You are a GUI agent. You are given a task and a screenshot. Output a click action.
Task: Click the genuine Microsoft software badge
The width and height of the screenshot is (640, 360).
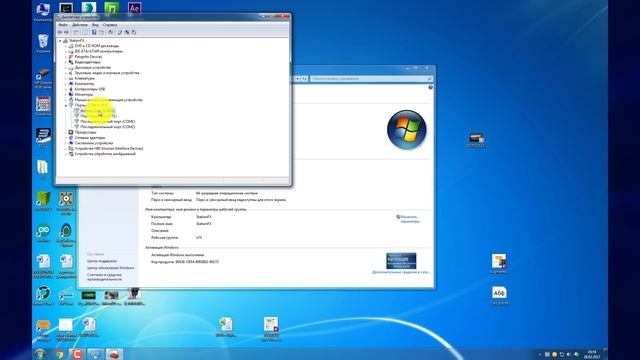[401, 261]
